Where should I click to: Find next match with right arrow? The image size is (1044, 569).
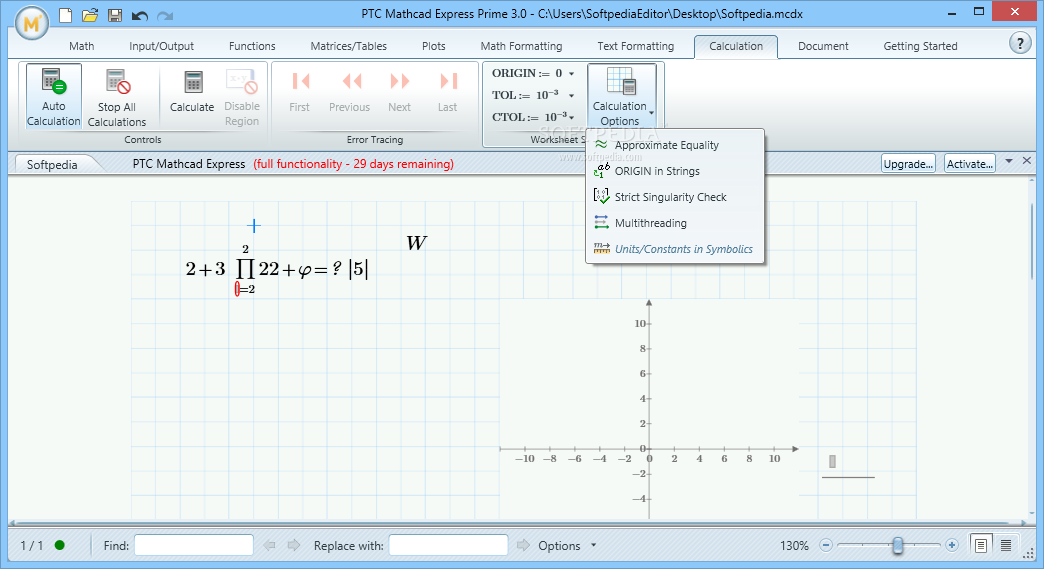[x=294, y=545]
